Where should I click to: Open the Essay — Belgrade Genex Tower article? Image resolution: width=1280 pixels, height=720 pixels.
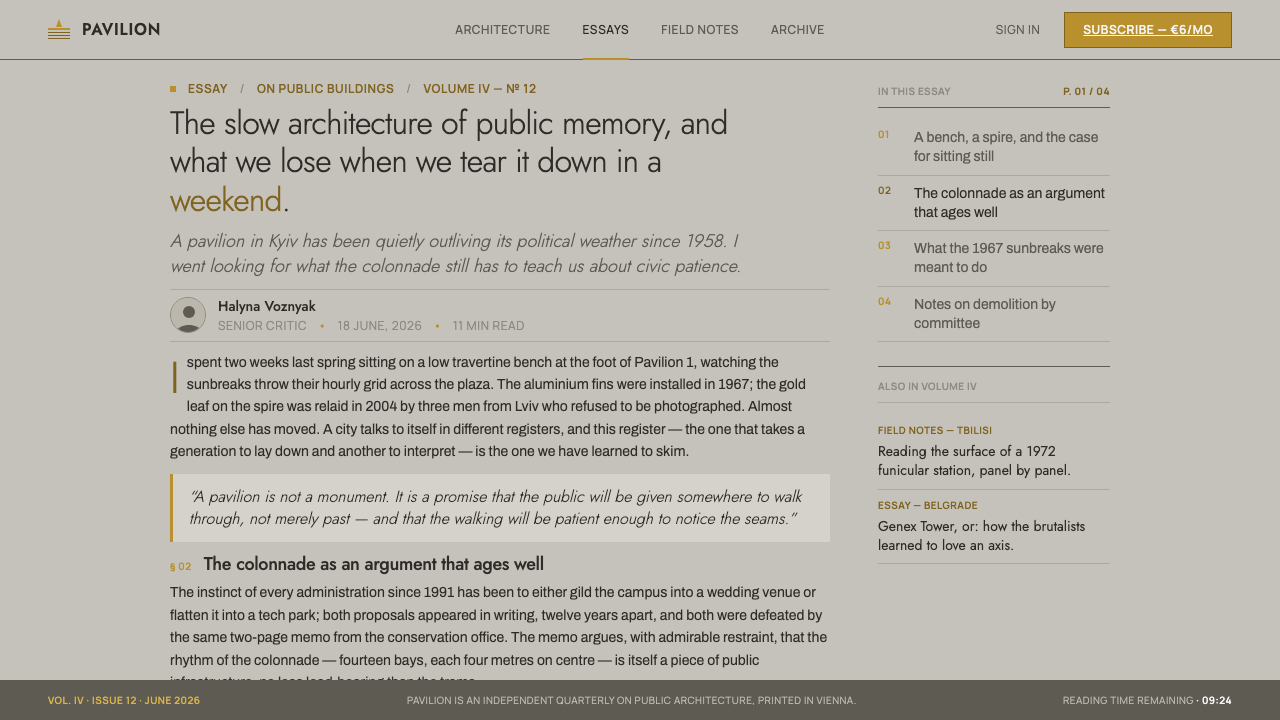click(x=994, y=526)
